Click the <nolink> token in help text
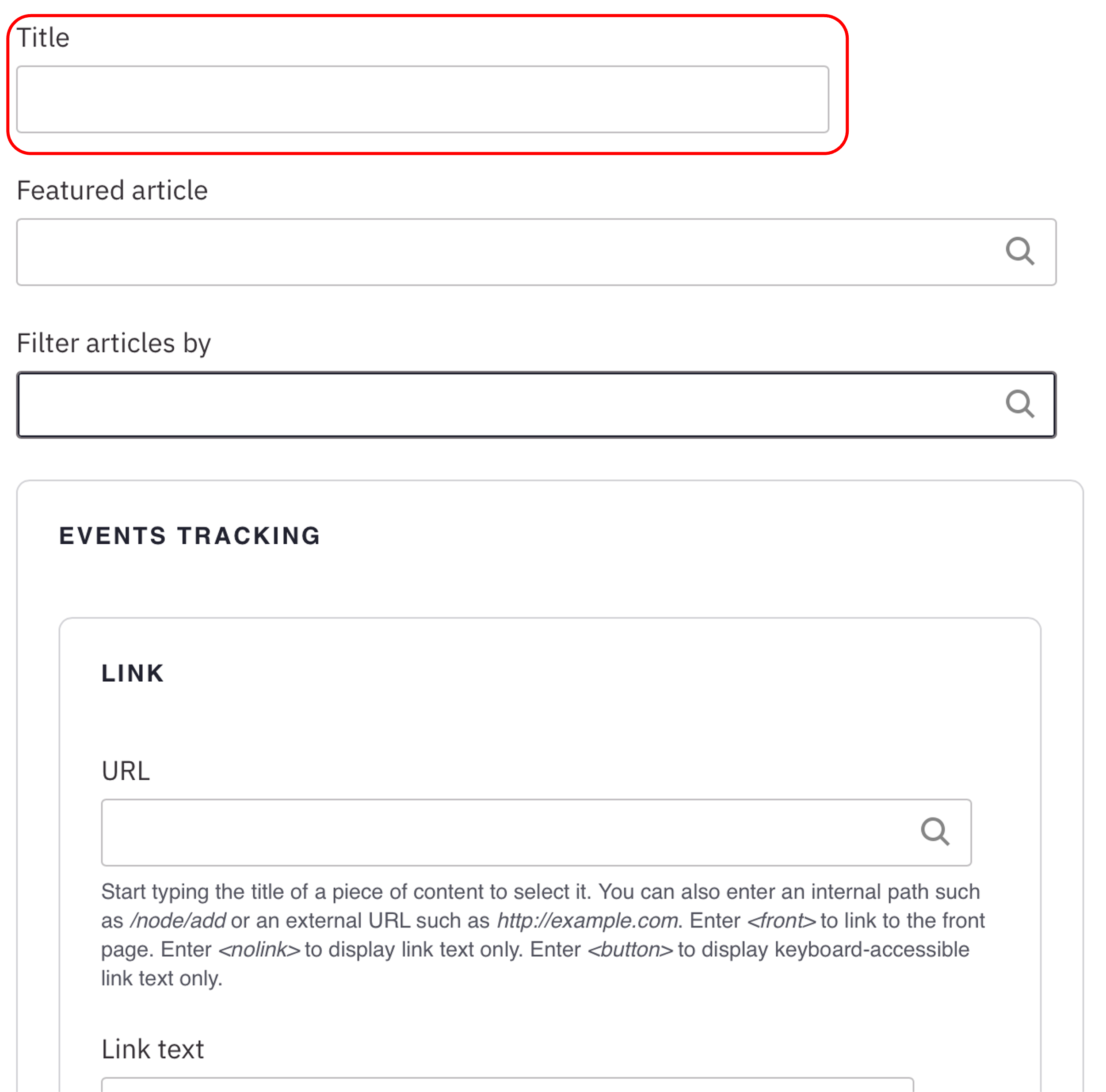This screenshot has height=1092, width=1106. 259,949
